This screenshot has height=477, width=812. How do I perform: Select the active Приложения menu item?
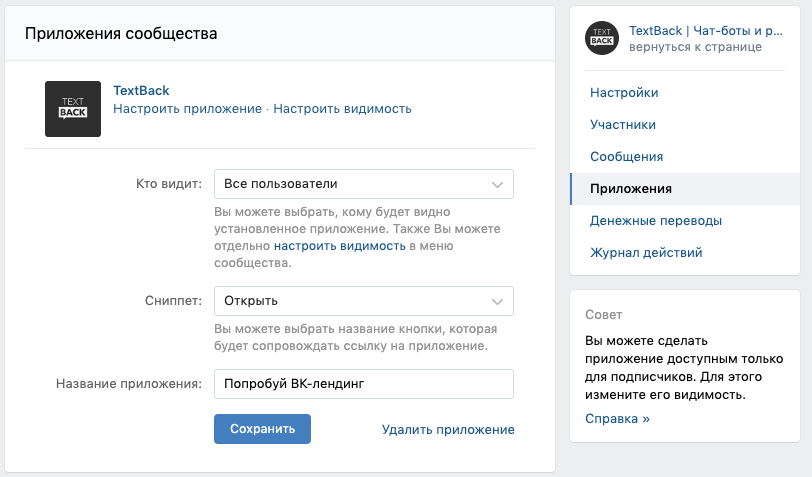click(x=685, y=189)
